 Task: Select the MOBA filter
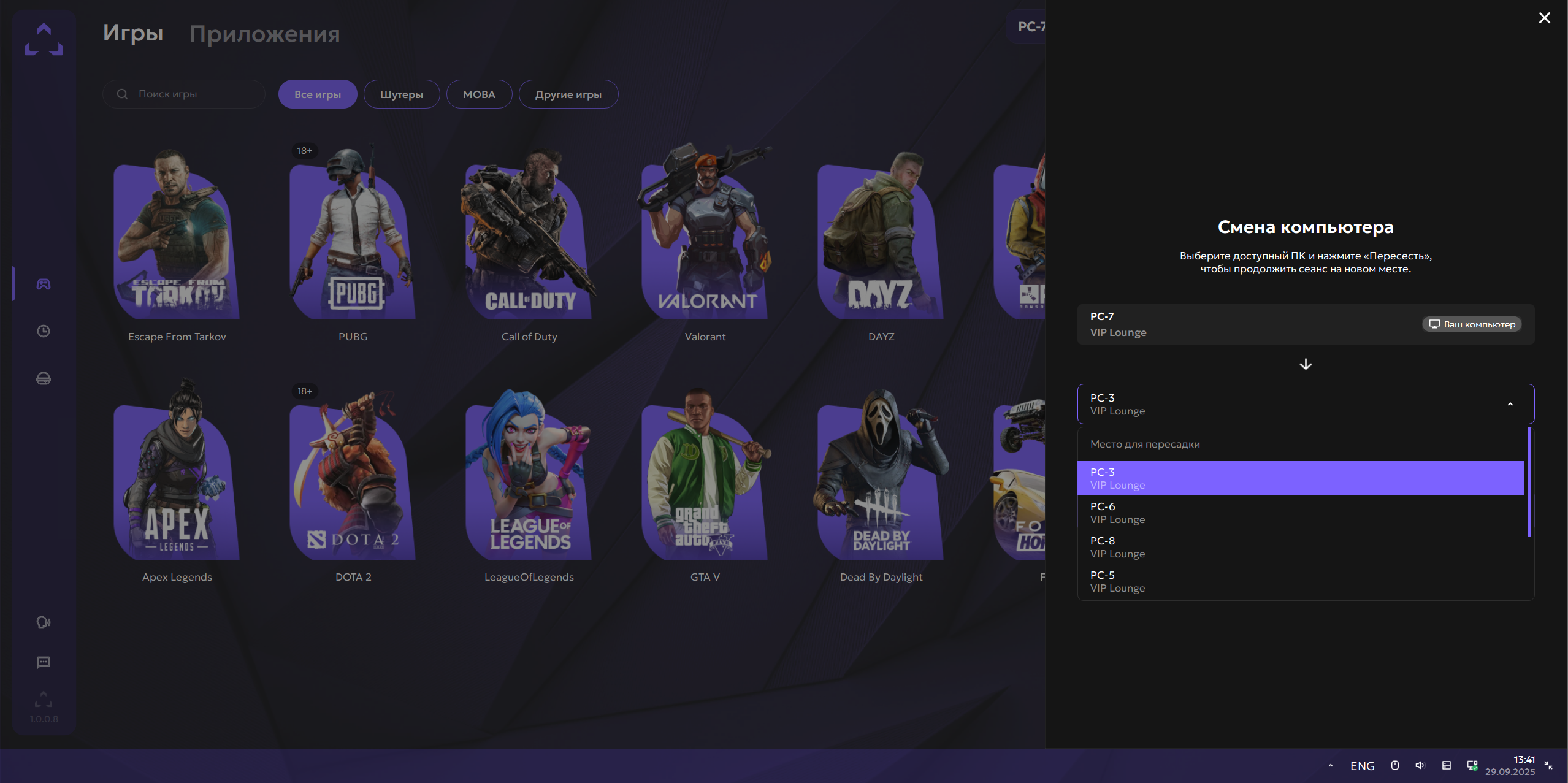(x=479, y=94)
